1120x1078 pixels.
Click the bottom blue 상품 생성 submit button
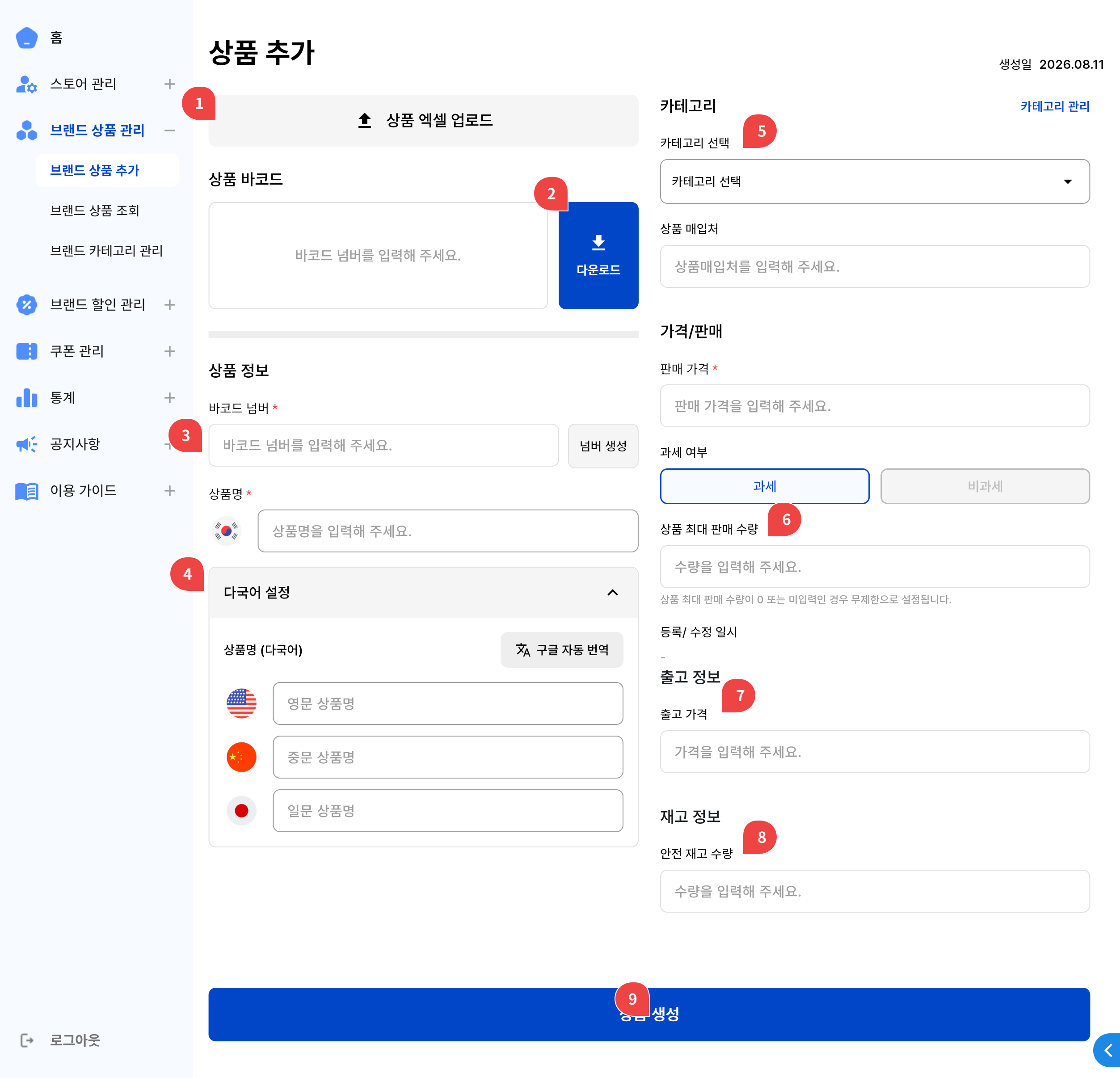[649, 1014]
